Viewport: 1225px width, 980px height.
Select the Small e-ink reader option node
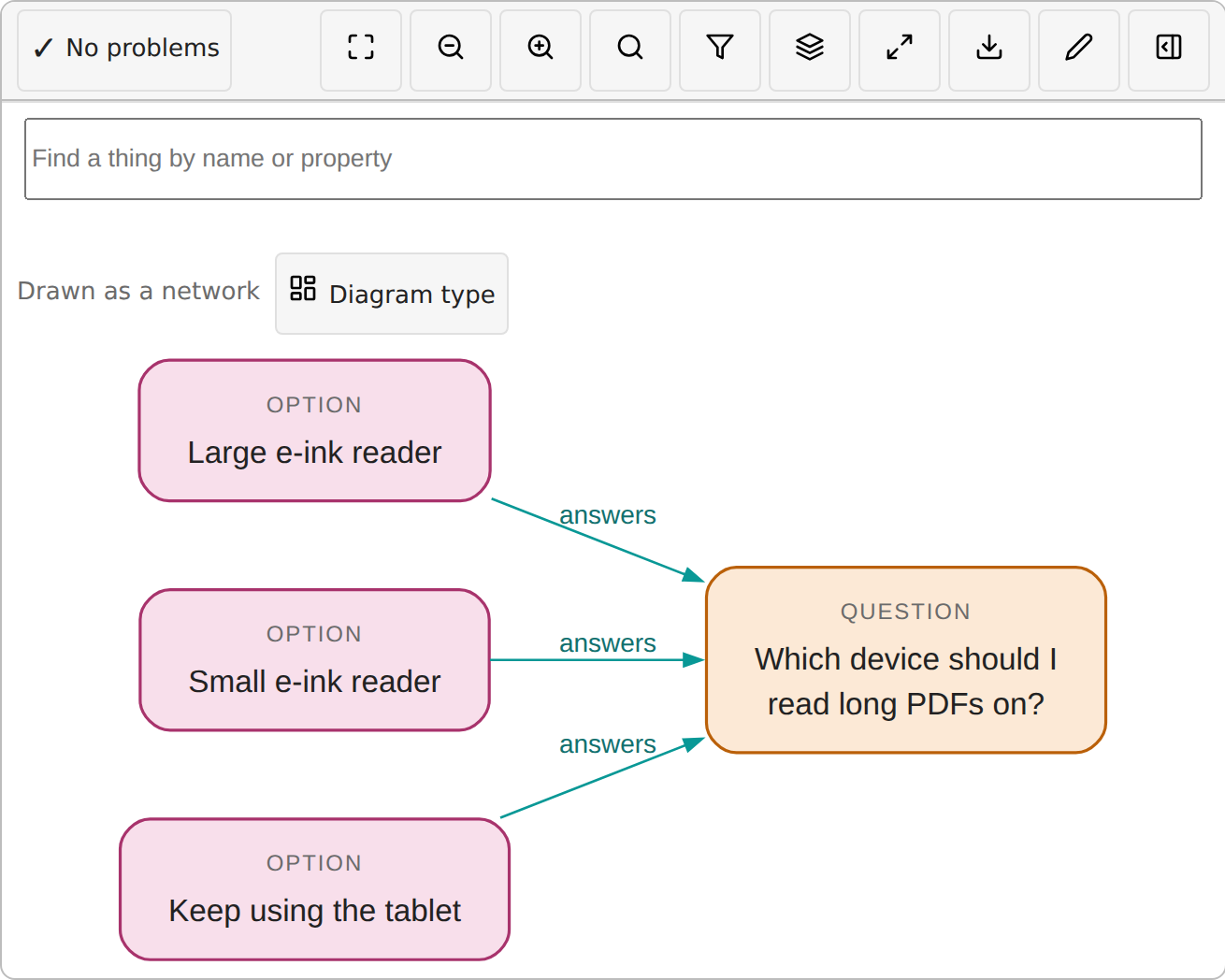[x=315, y=660]
